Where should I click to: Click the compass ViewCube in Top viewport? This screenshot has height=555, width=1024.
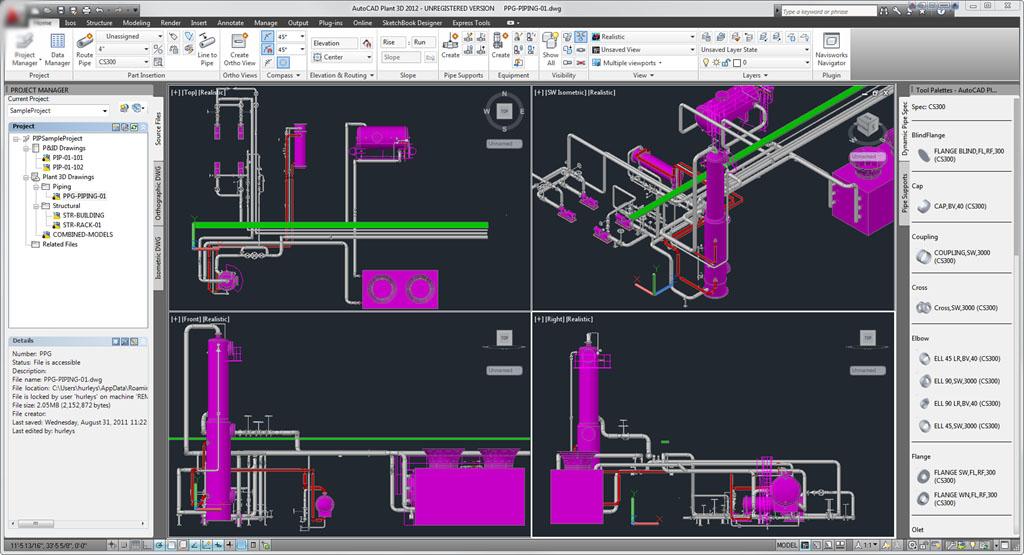(504, 112)
